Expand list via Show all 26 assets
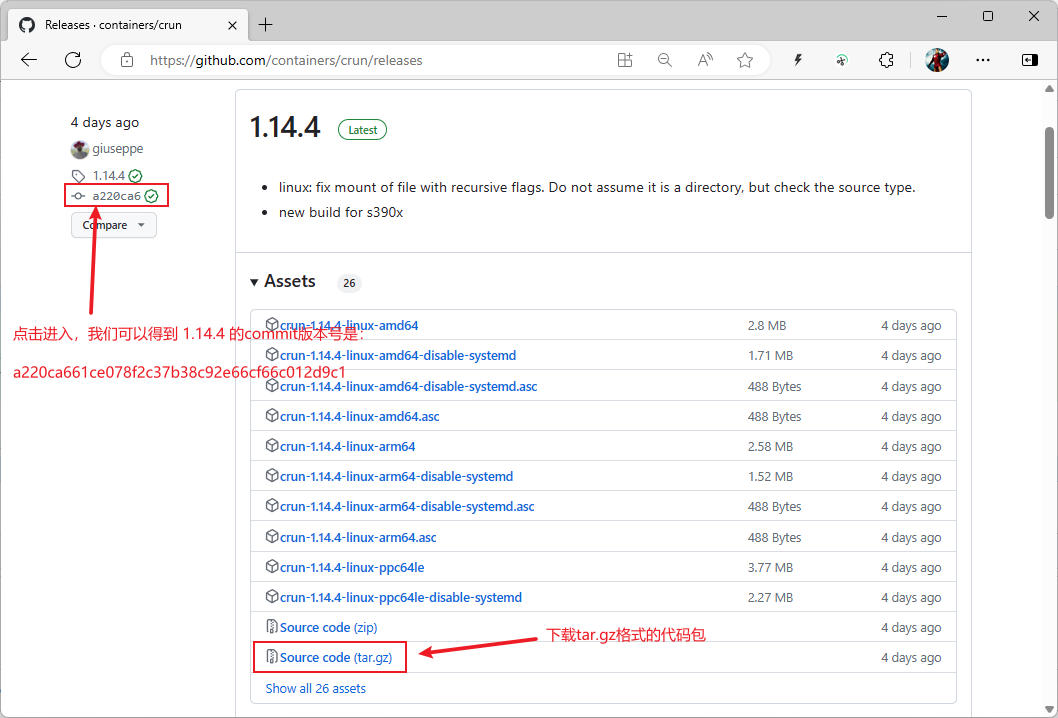Screen dimensions: 1058x718 pyautogui.click(x=315, y=688)
